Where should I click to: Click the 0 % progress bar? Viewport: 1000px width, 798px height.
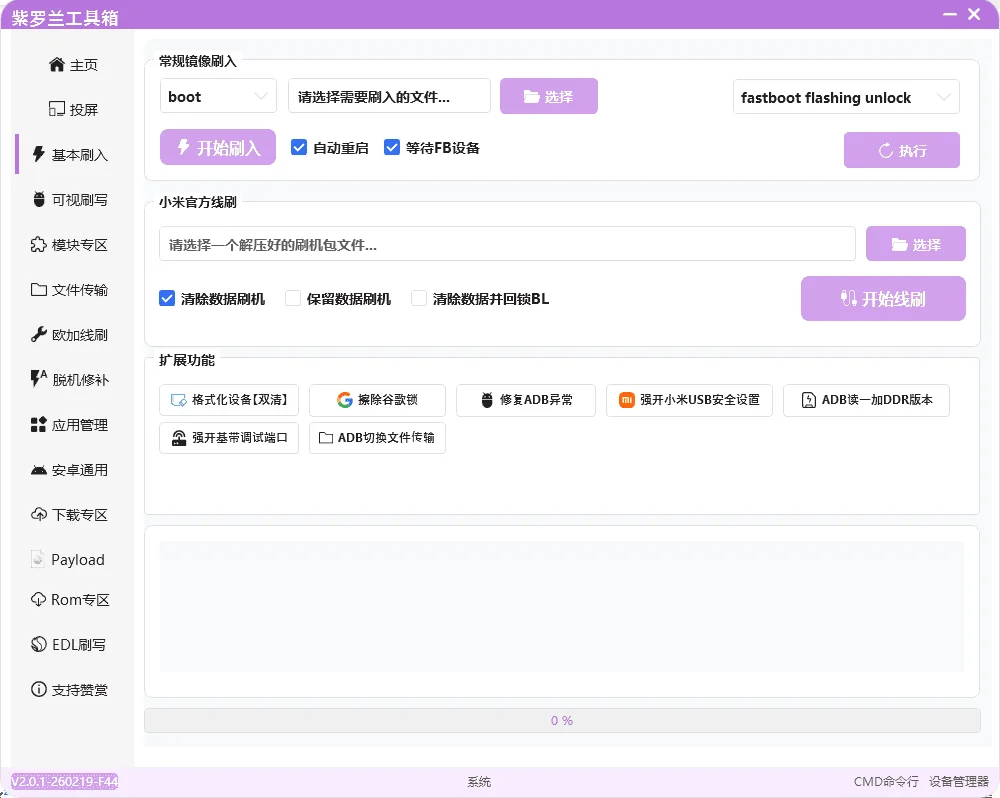[562, 720]
